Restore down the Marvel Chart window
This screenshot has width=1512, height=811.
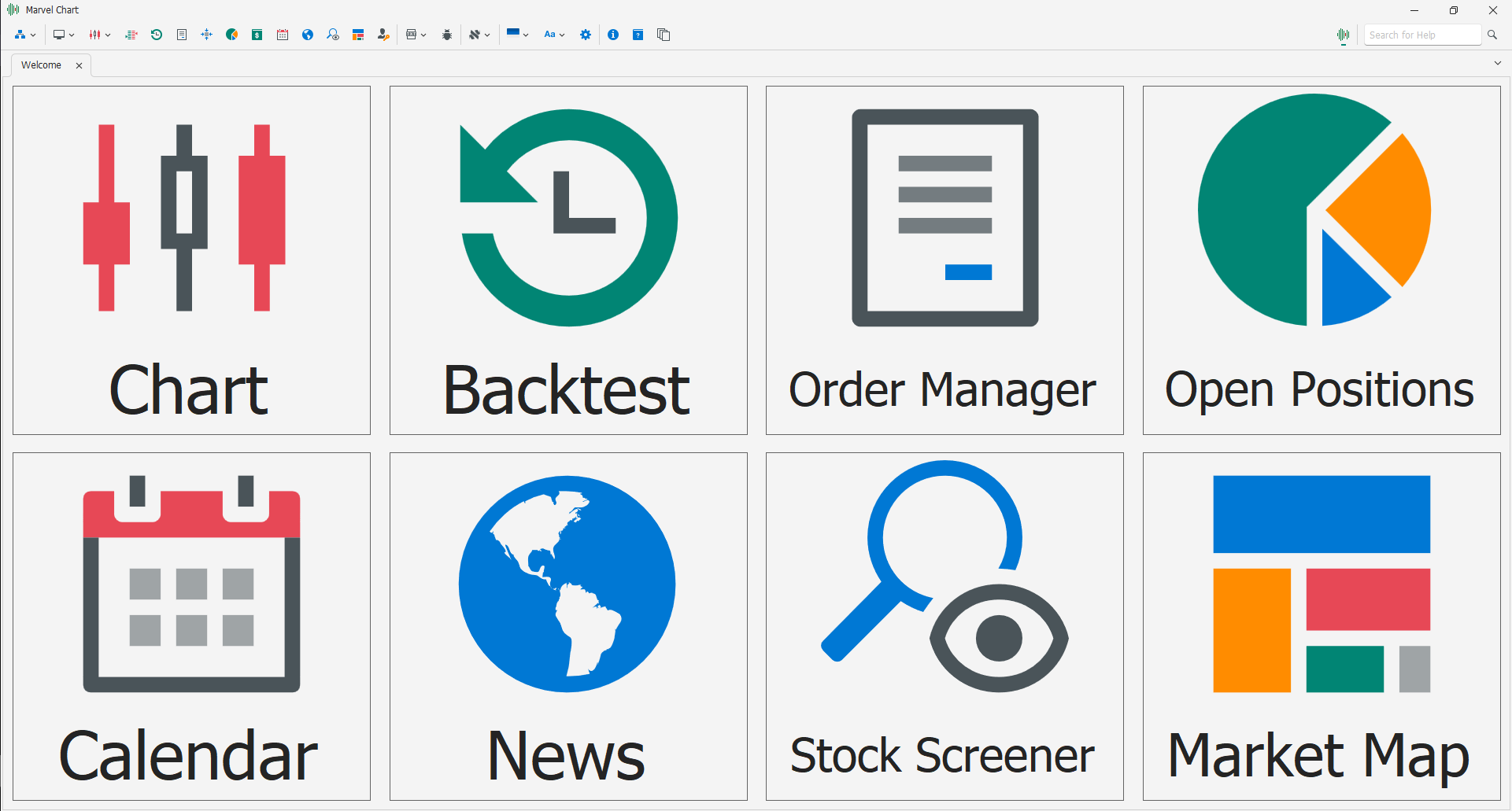click(1454, 10)
